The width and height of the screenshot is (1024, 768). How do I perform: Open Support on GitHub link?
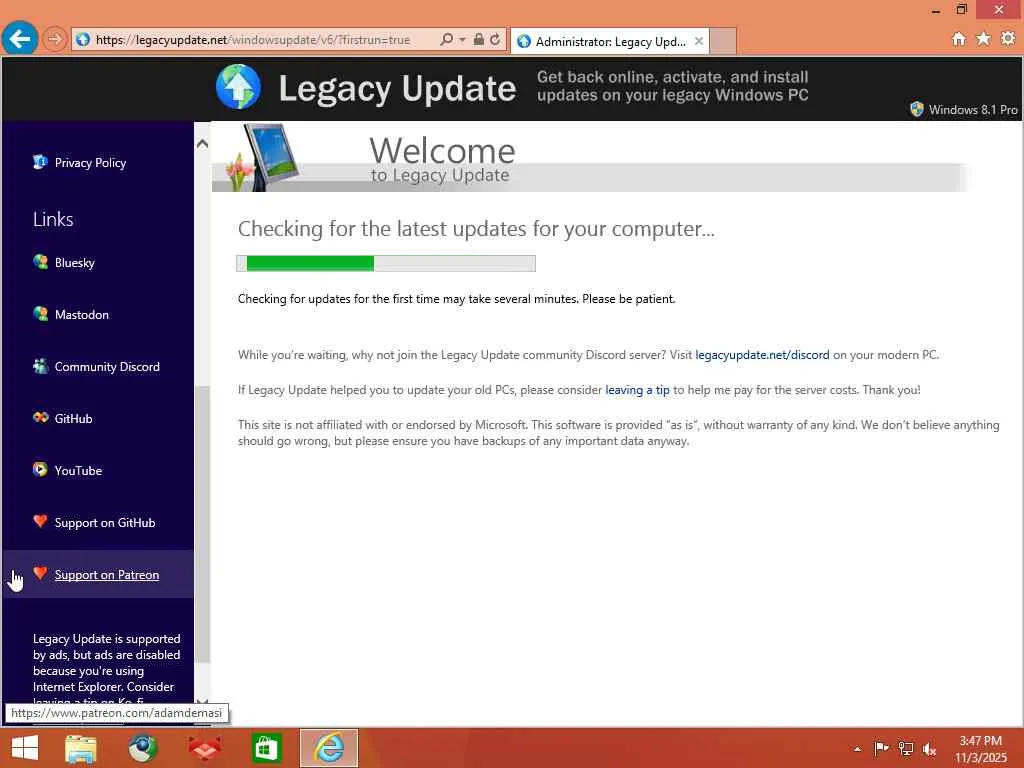tap(104, 523)
